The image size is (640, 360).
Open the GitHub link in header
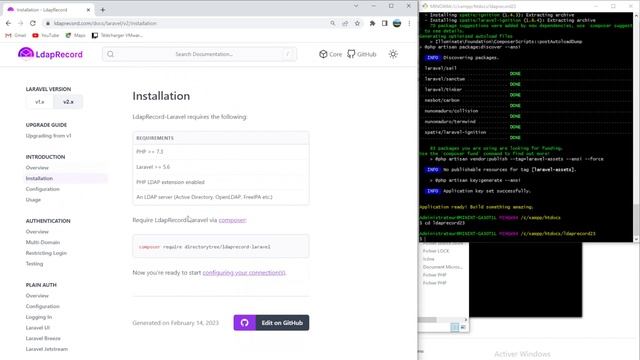click(362, 54)
